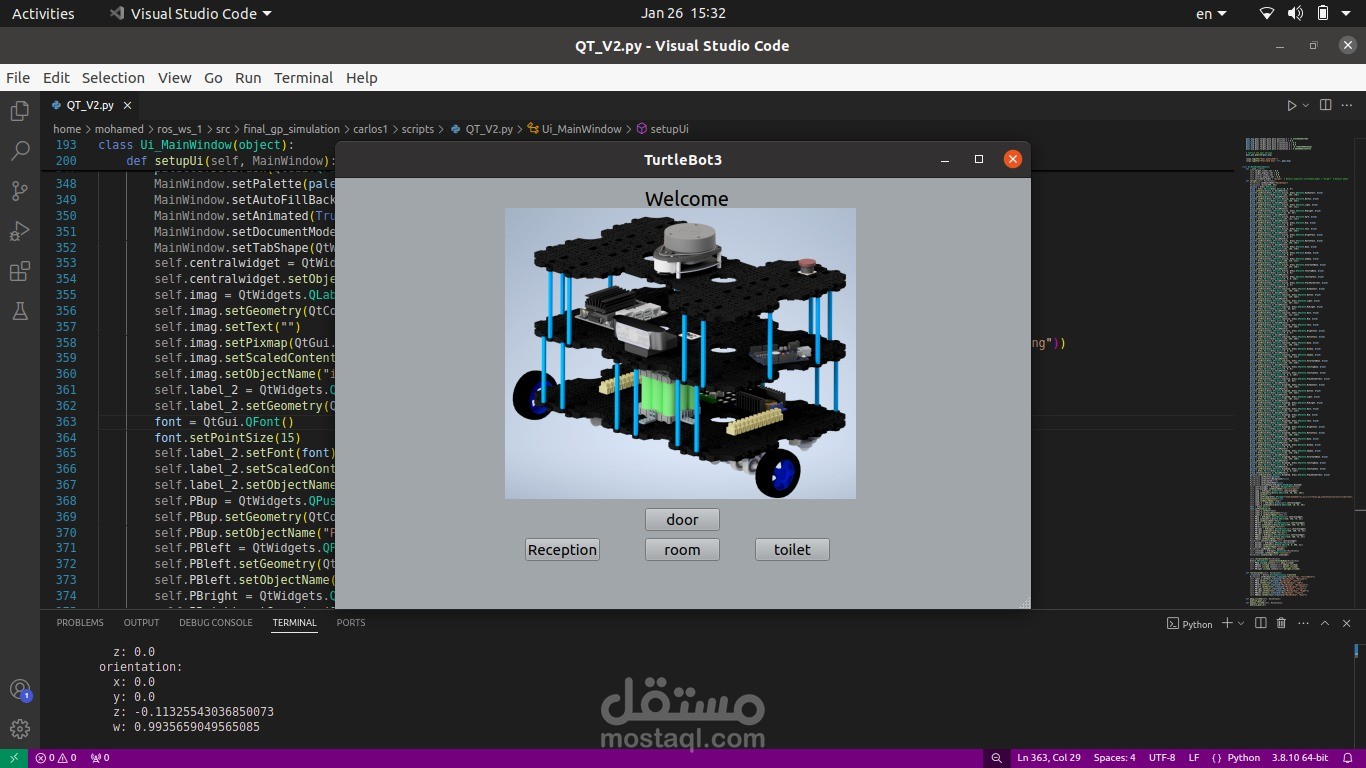This screenshot has height=768, width=1366.
Task: Select the QT_V2.py editor tab
Action: click(x=89, y=105)
